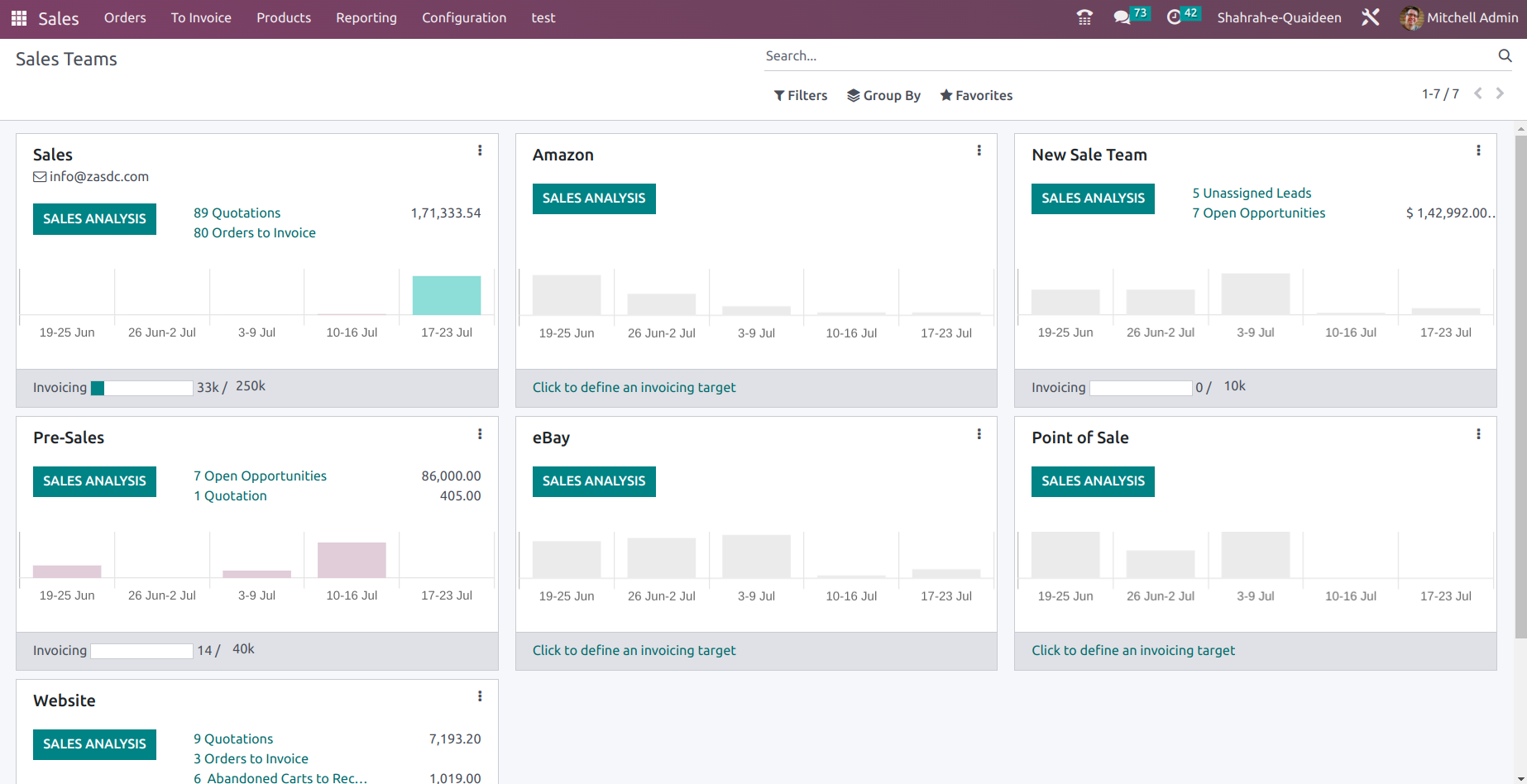The height and width of the screenshot is (784, 1527).
Task: Click the debug tools wrench icon
Action: click(1371, 17)
